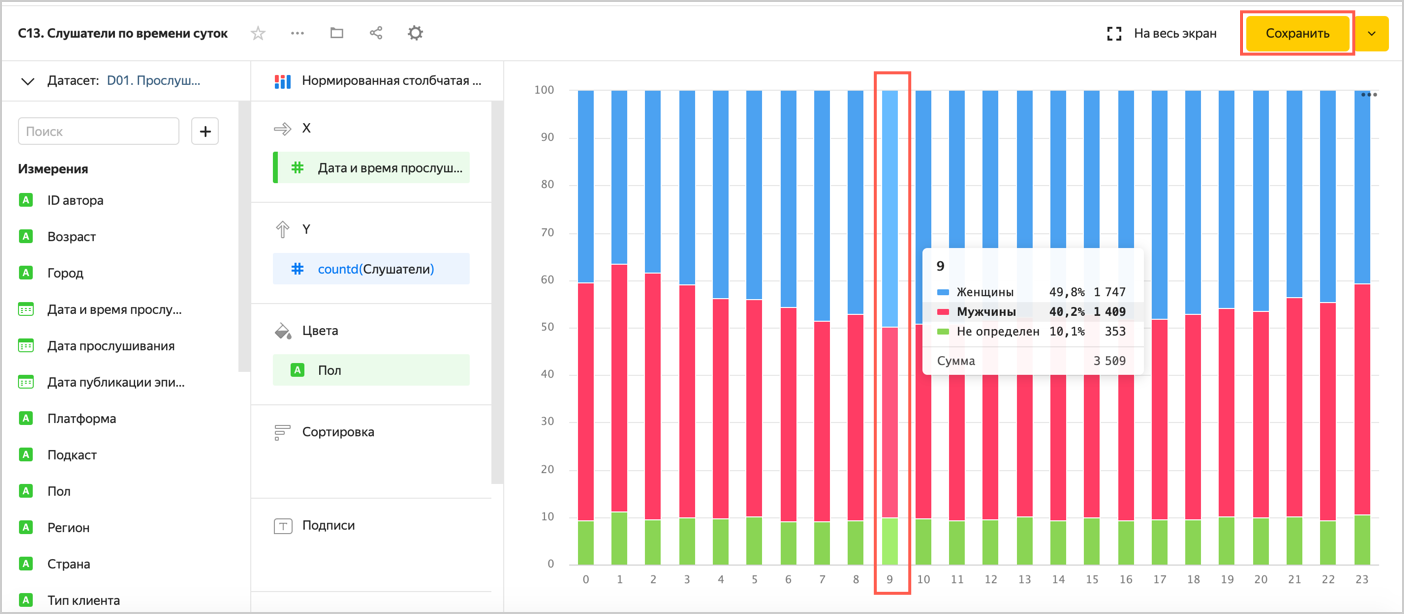Click the folder move icon

337,33
